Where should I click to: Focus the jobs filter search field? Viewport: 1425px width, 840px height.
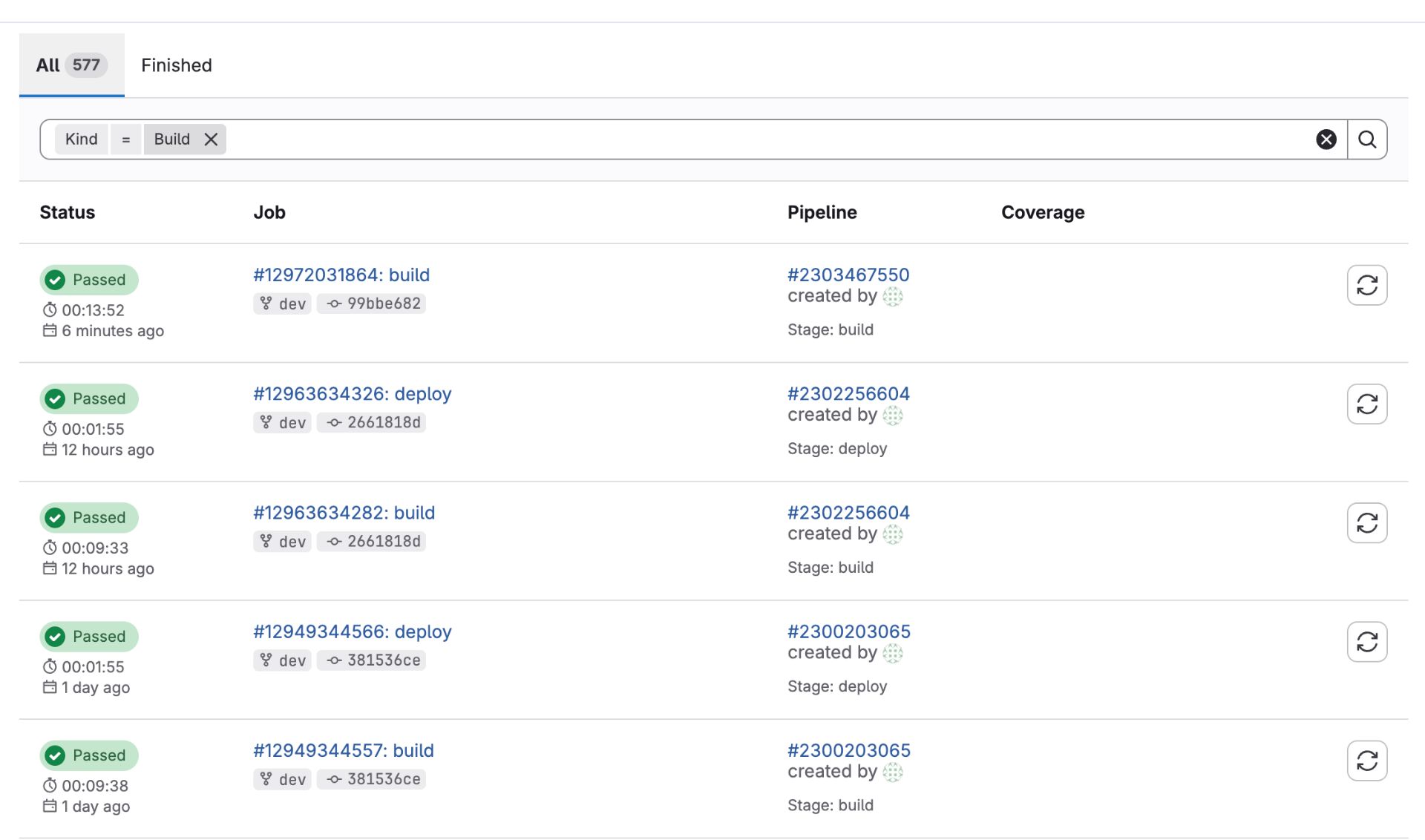(742, 140)
